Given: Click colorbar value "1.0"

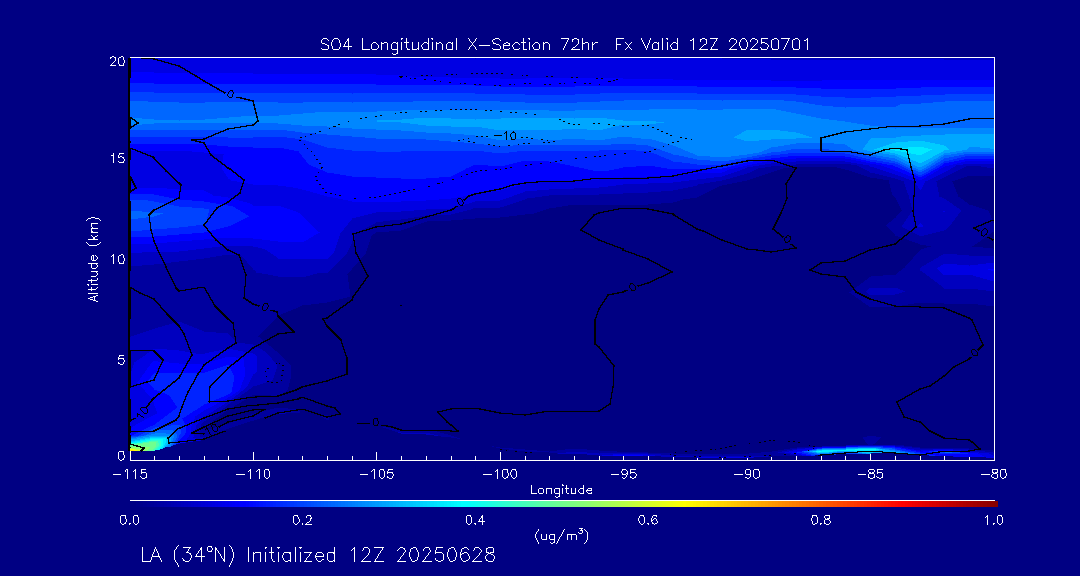Looking at the screenshot, I should click(x=994, y=521).
